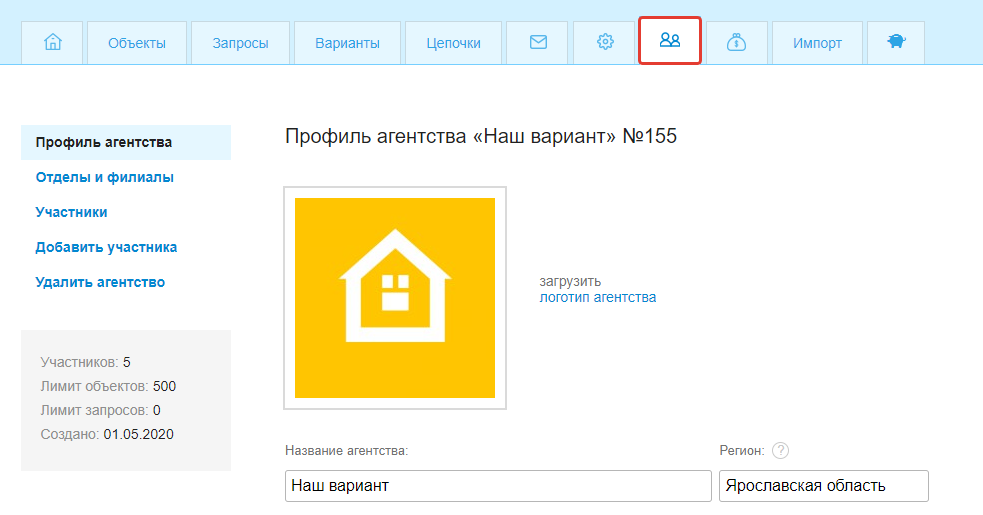Click the help question mark near Регион

(781, 451)
